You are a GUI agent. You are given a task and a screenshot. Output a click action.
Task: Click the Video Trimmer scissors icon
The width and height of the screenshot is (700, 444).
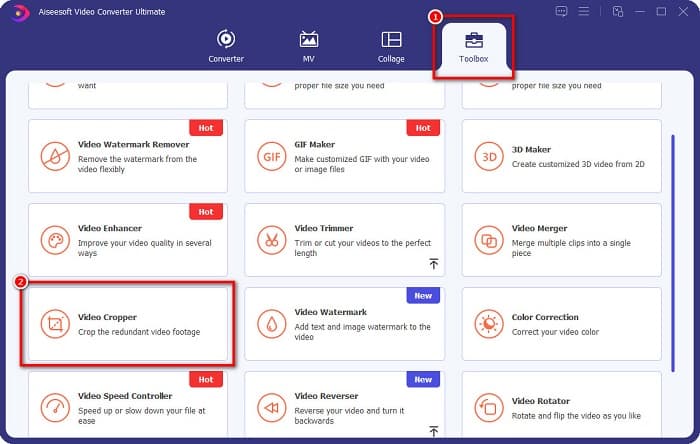270,241
